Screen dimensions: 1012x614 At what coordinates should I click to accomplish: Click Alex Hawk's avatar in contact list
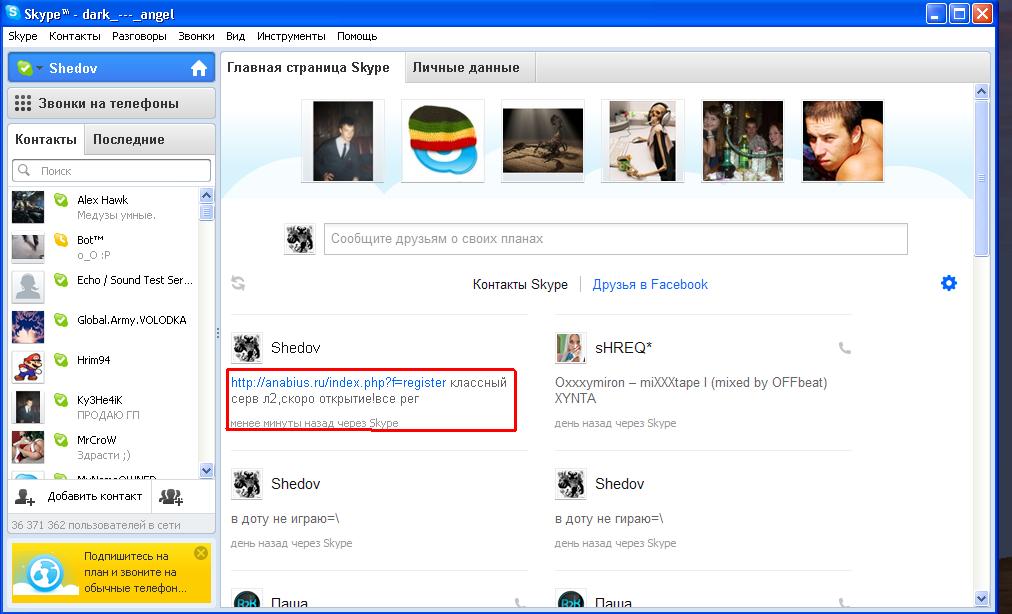click(28, 207)
